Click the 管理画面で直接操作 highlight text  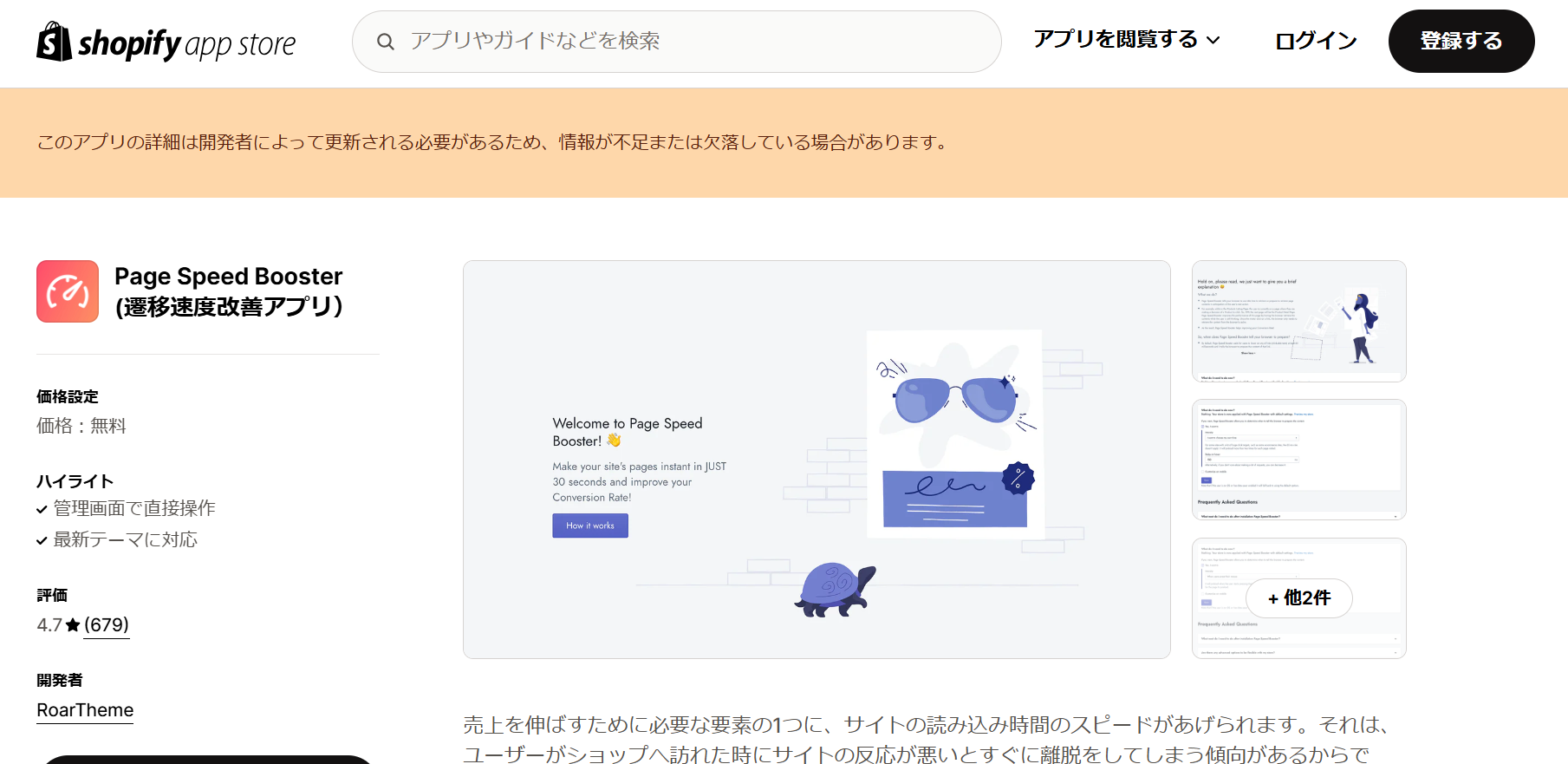(134, 508)
